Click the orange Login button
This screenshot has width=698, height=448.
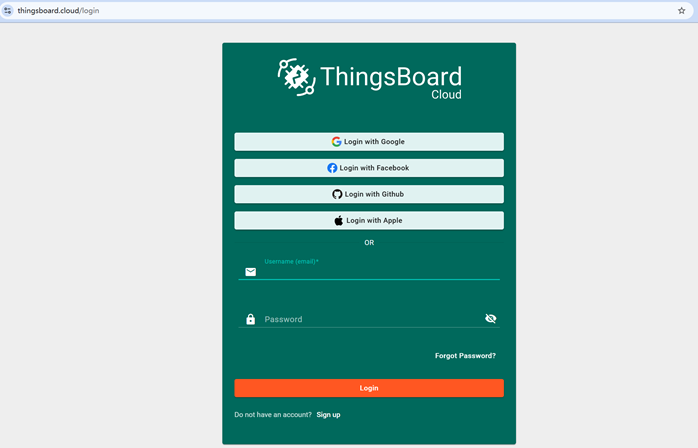point(369,388)
